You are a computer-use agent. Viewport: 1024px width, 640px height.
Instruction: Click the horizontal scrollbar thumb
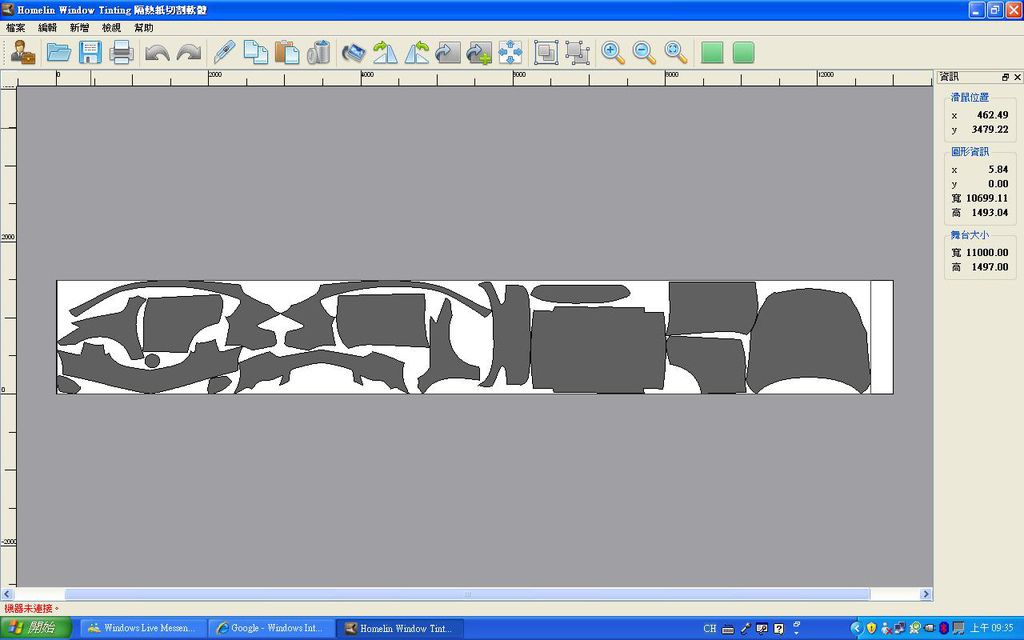click(467, 594)
